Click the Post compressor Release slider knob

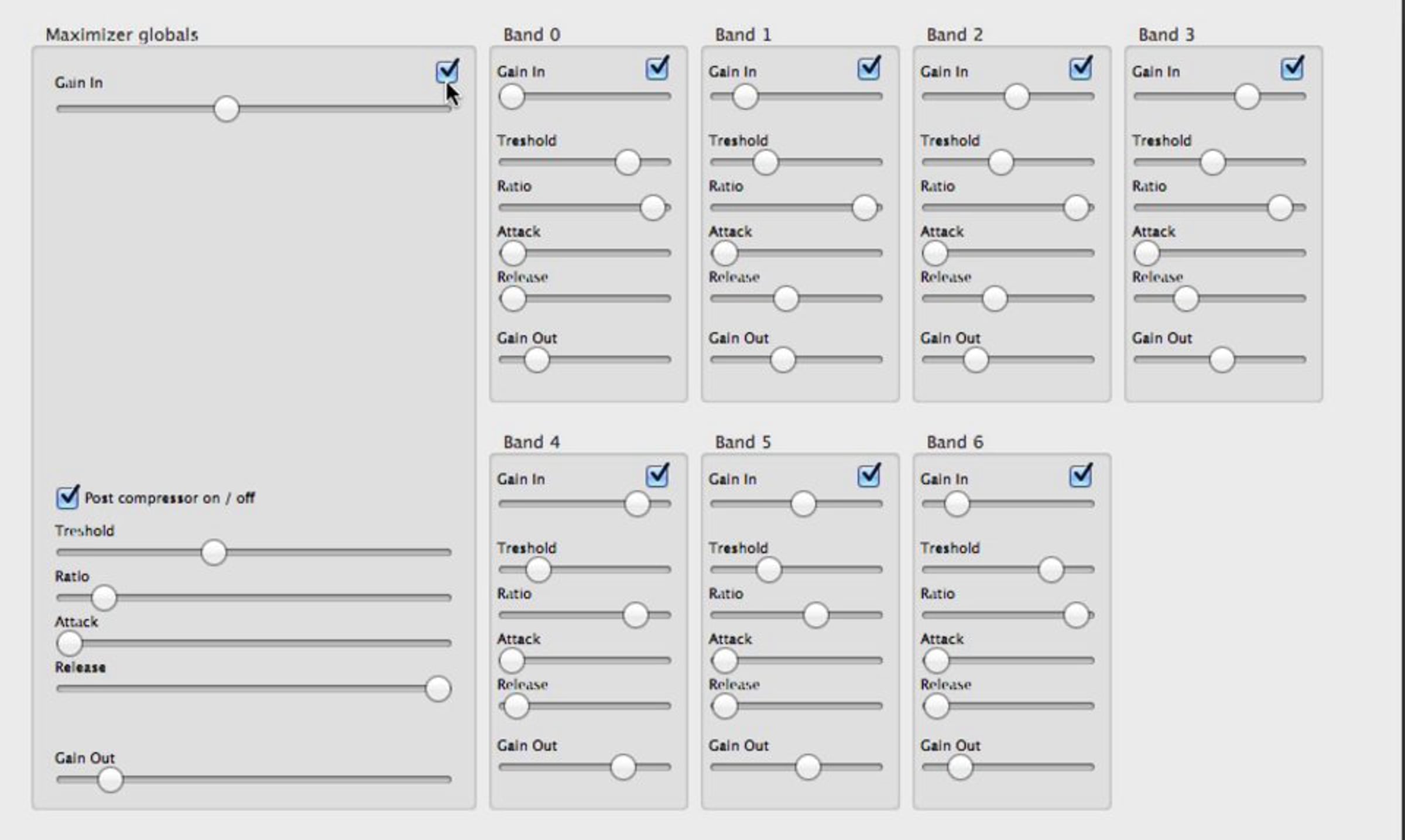[x=438, y=688]
